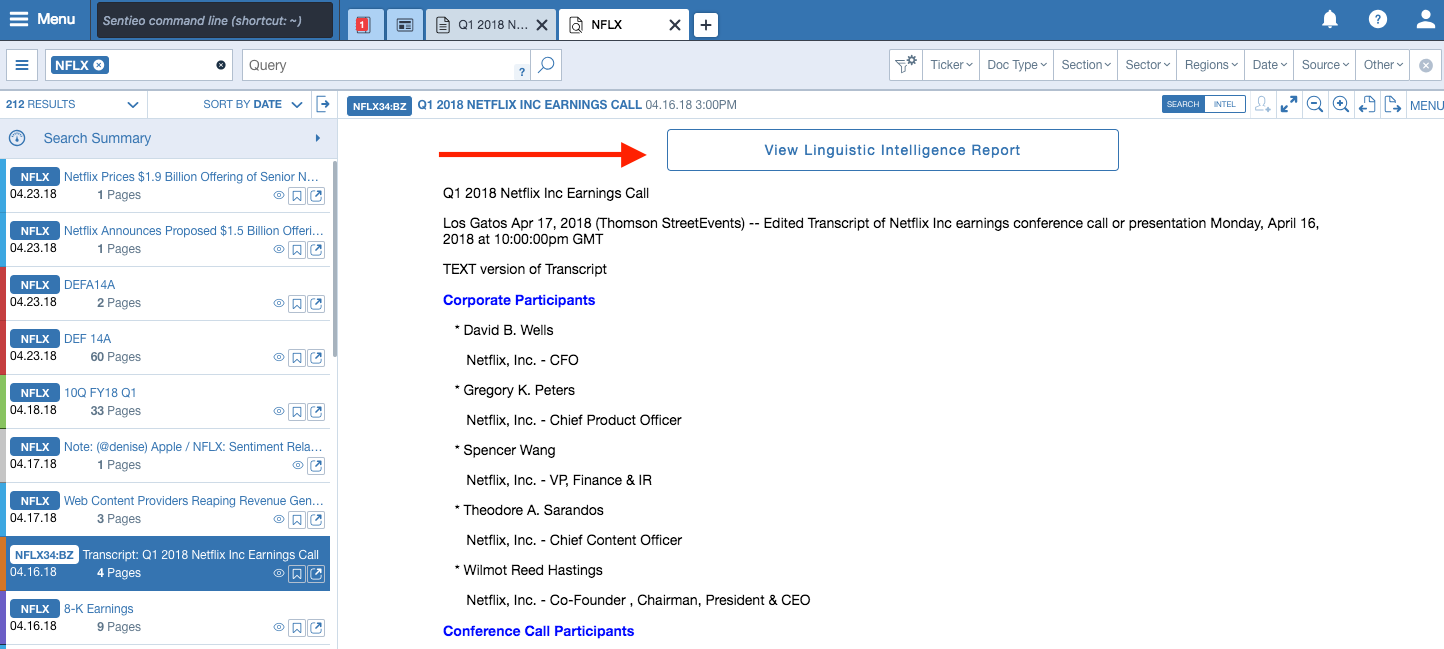This screenshot has width=1444, height=649.
Task: Open the dashboard layout tab icon
Action: click(404, 25)
